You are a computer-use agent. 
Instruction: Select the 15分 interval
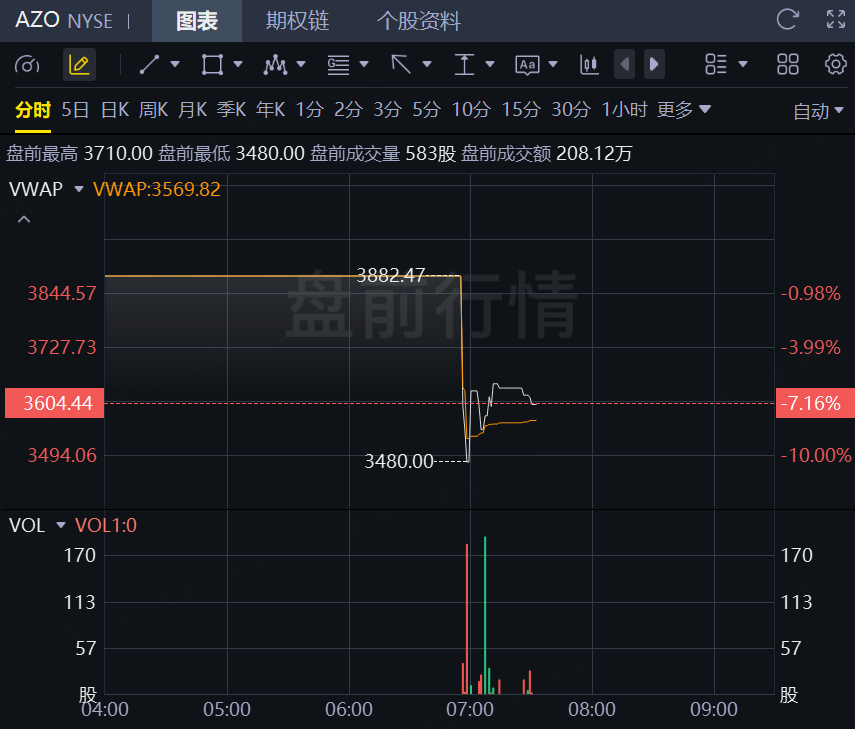(x=521, y=110)
